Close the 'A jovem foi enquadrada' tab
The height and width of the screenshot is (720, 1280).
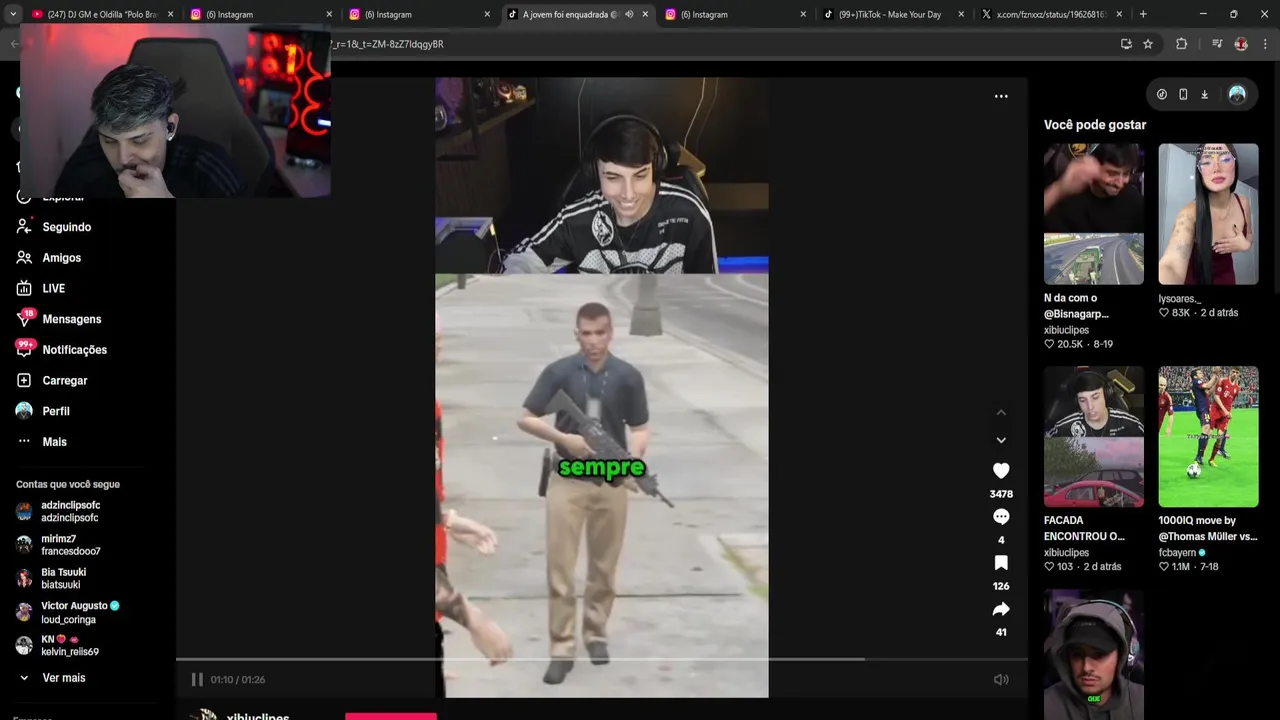(x=645, y=14)
